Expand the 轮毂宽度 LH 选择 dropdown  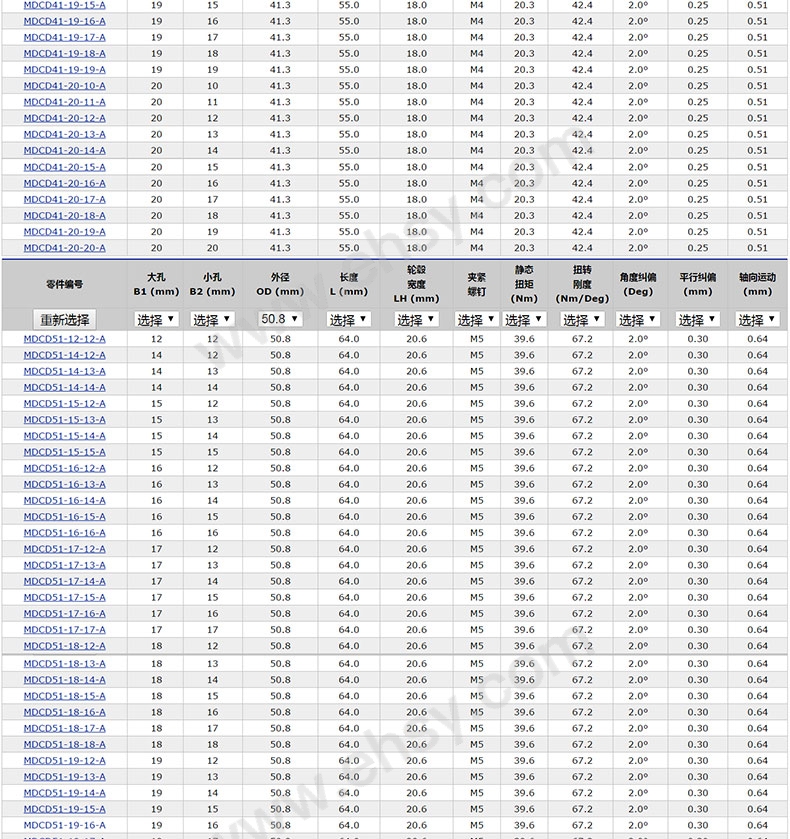[x=416, y=320]
